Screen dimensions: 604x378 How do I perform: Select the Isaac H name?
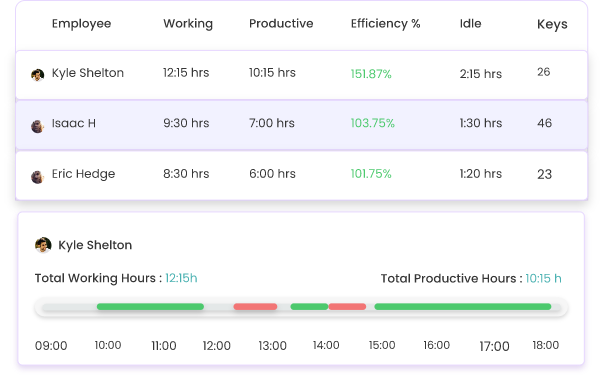tap(74, 123)
